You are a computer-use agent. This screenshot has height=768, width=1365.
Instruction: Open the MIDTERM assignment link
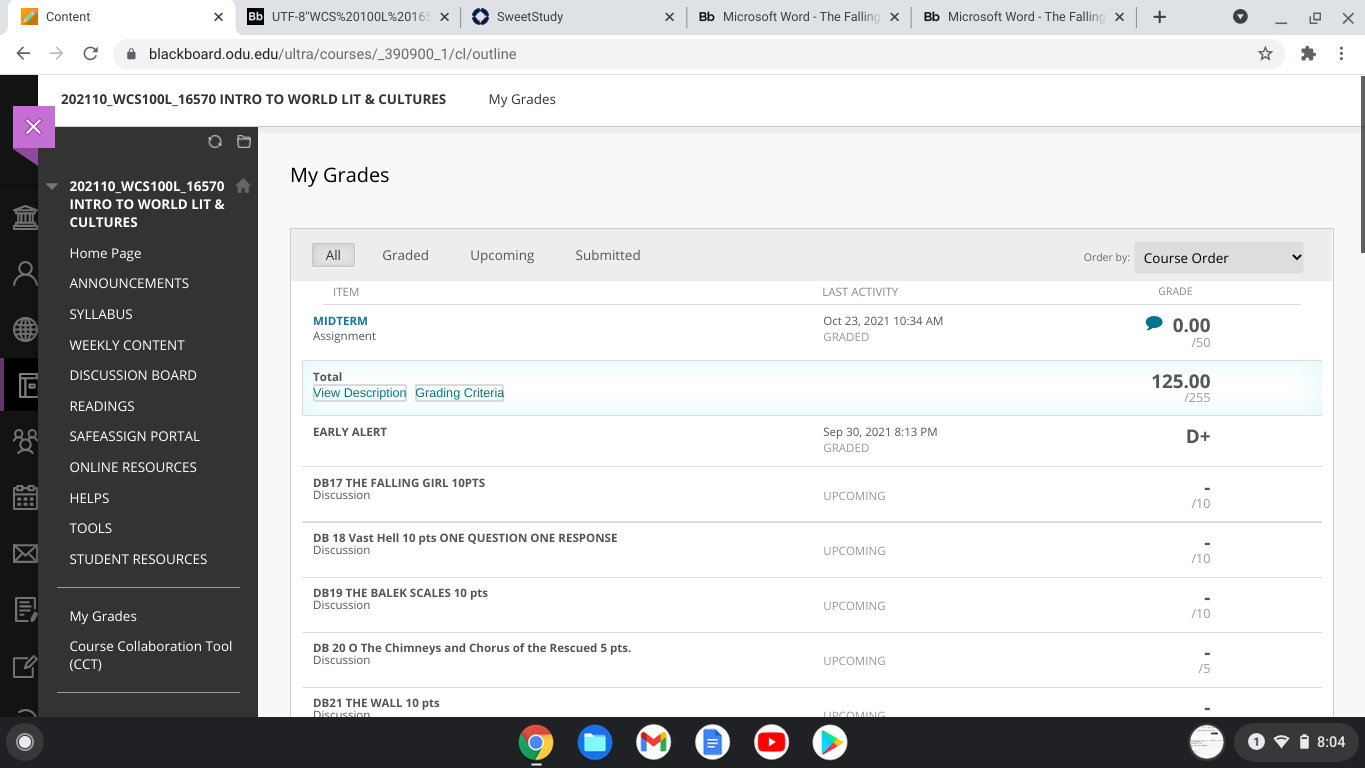point(340,321)
